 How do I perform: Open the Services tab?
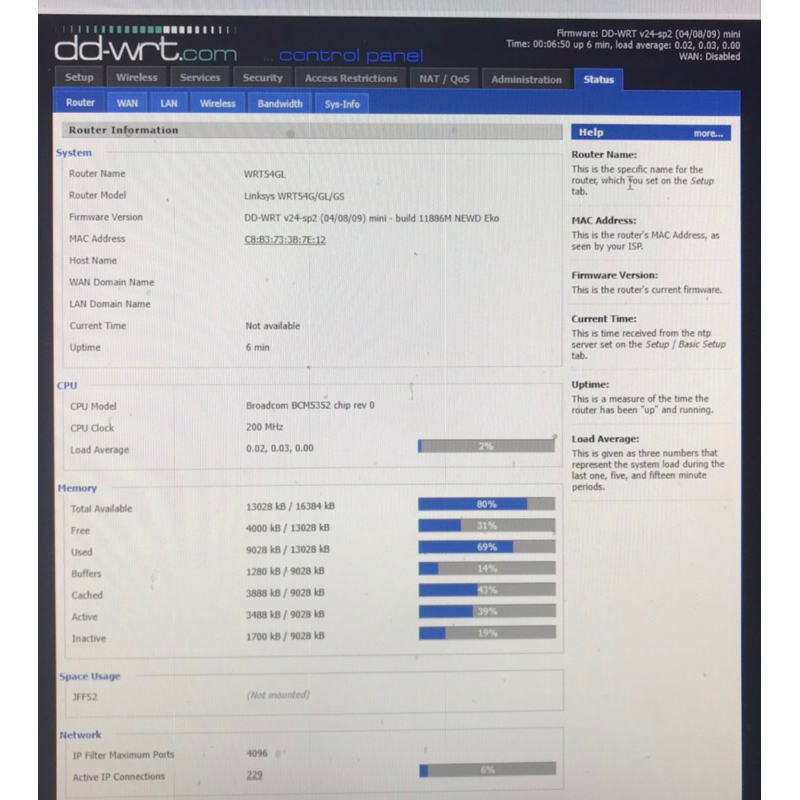pyautogui.click(x=200, y=78)
